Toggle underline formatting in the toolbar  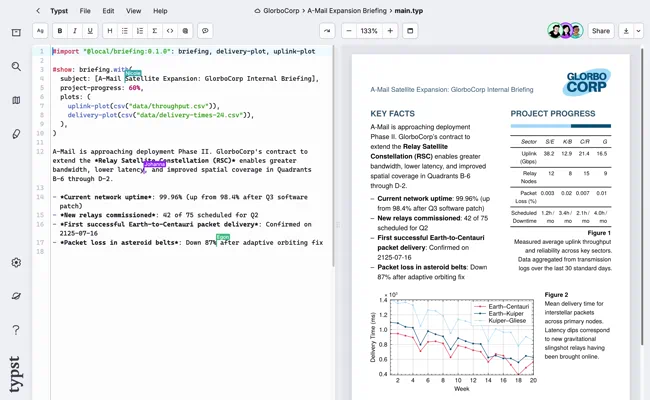pyautogui.click(x=91, y=31)
